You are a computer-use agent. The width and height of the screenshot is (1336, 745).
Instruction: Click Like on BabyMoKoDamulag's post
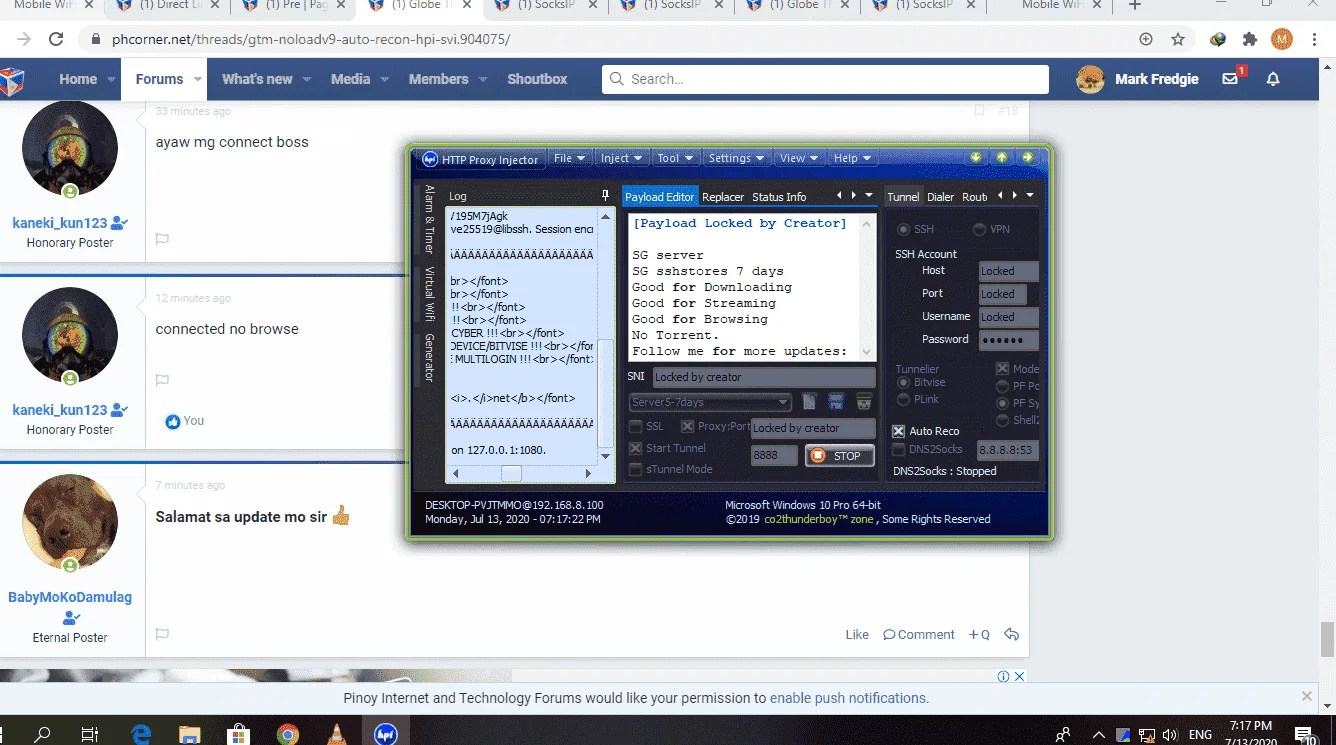(857, 634)
